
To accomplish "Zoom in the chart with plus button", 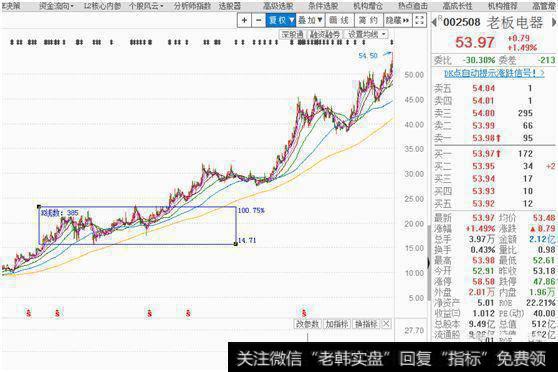I will click(x=244, y=21).
